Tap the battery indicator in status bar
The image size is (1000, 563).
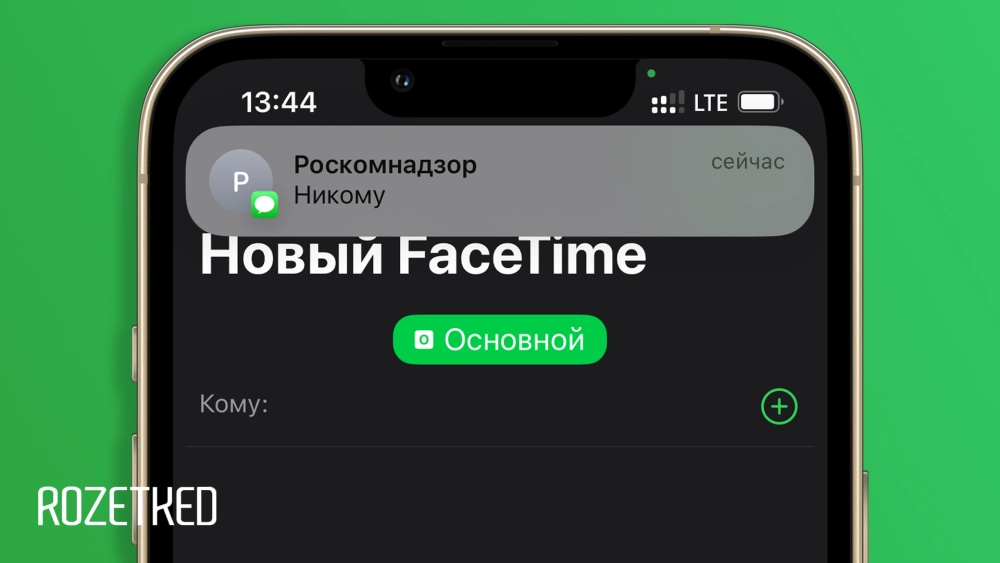pos(760,102)
